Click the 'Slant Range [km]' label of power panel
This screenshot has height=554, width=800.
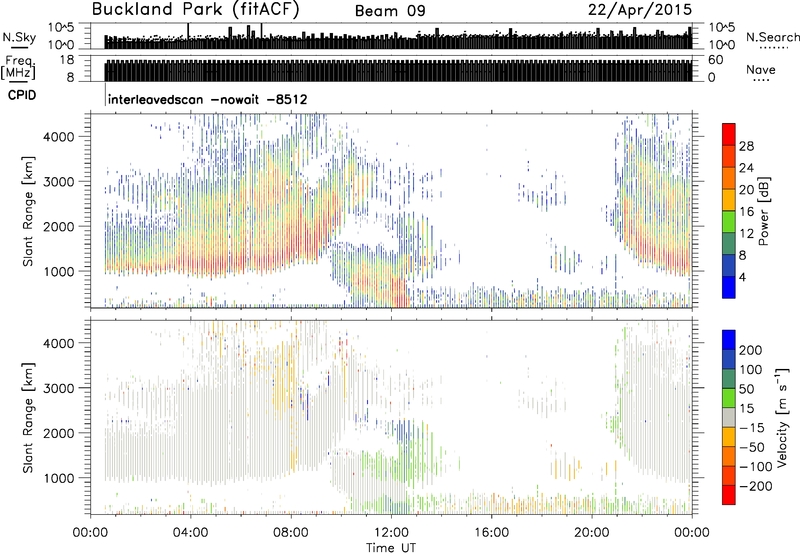(28, 211)
